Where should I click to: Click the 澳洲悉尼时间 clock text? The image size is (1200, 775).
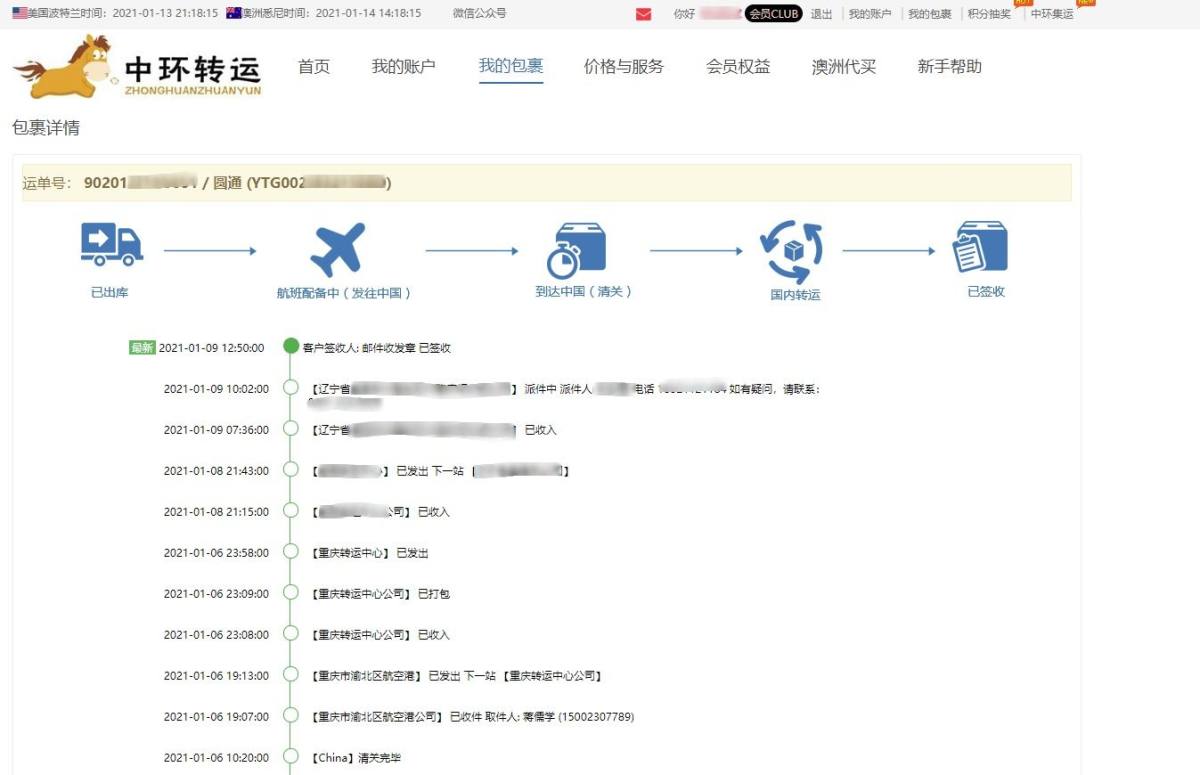332,14
